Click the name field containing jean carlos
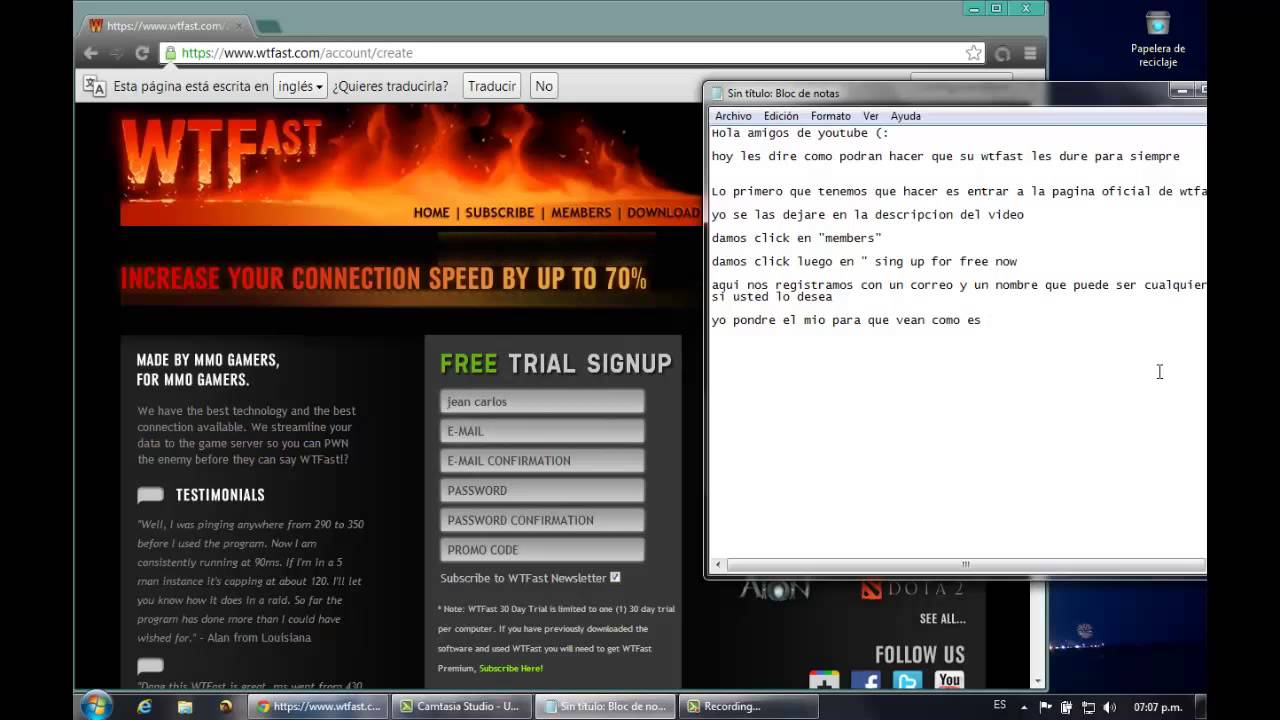The image size is (1280, 720). tap(542, 401)
